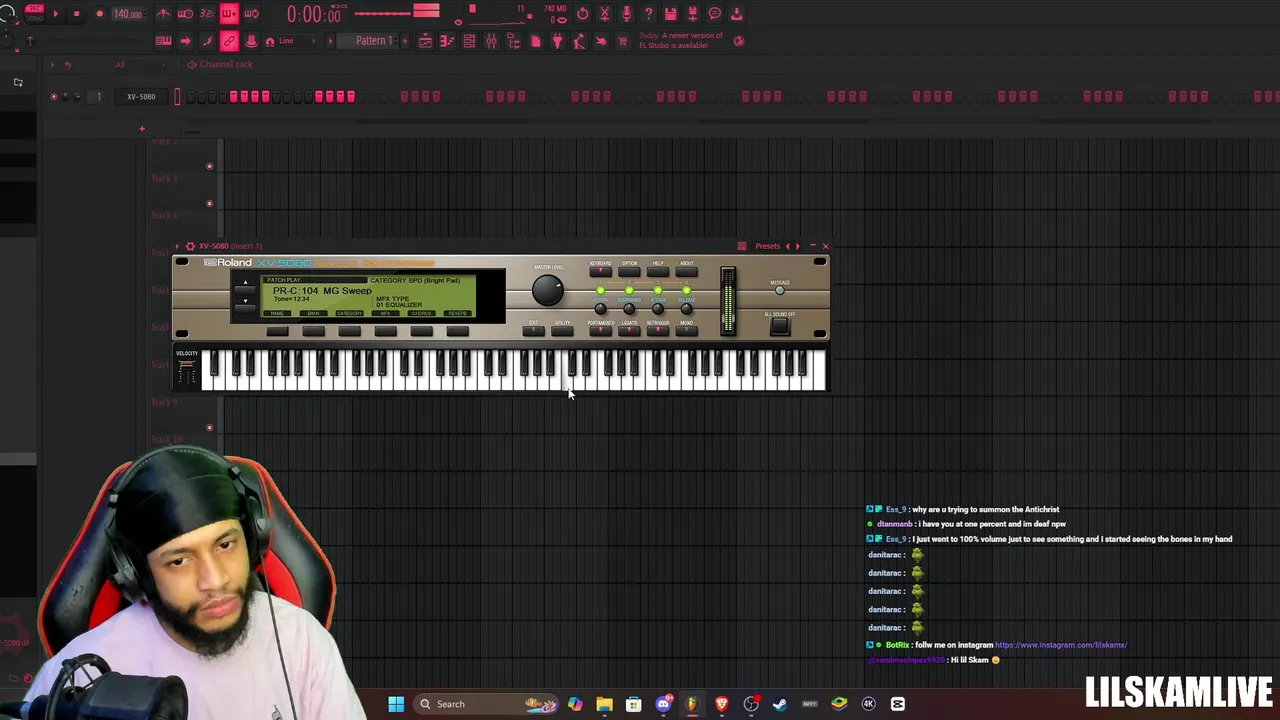Open help with the question mark icon

click(x=649, y=14)
